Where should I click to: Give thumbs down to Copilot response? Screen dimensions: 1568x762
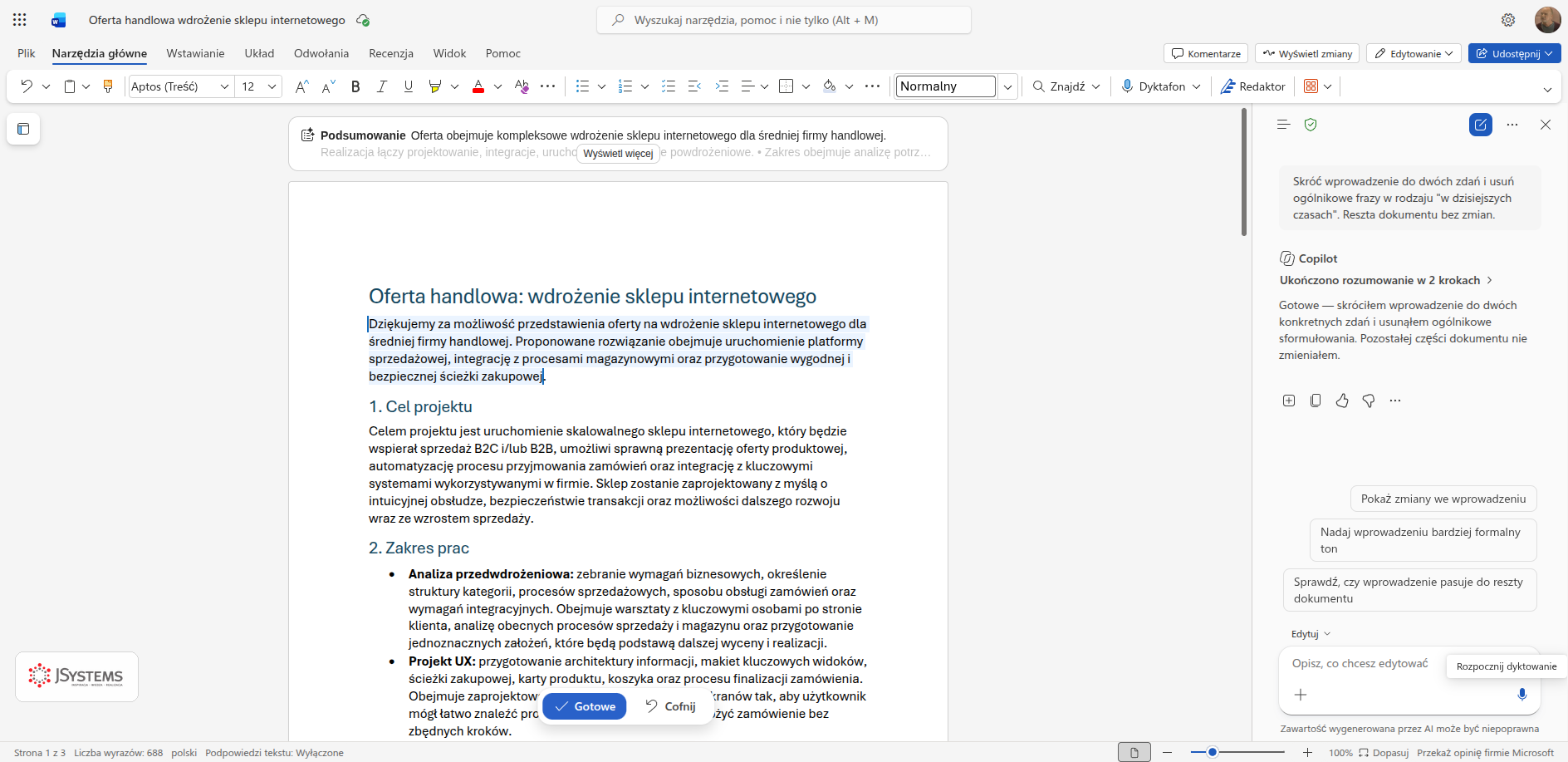1369,401
